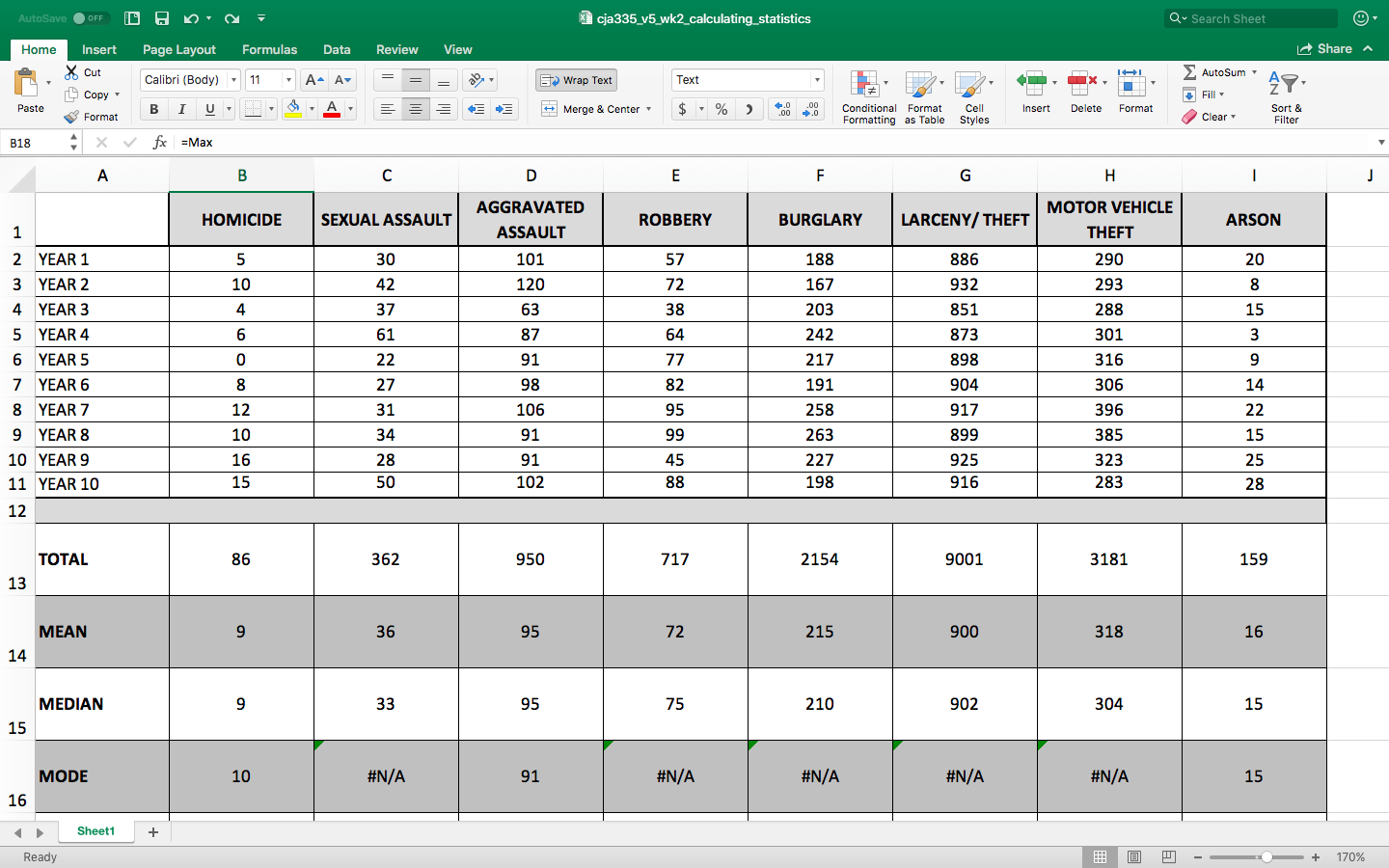Open the font size dropdown
The height and width of the screenshot is (868, 1389).
pos(288,80)
